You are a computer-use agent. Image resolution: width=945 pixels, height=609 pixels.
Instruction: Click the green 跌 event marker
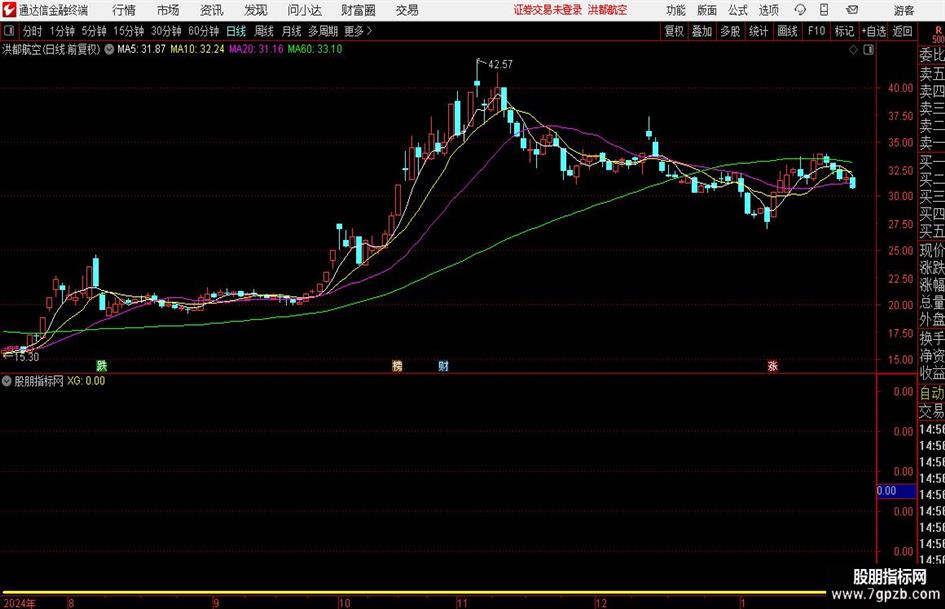point(102,366)
